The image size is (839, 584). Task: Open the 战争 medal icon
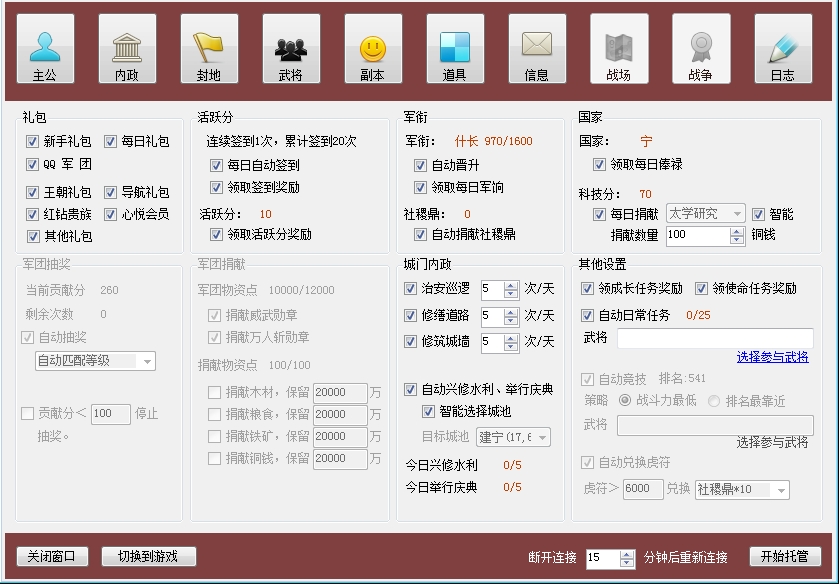[x=701, y=49]
